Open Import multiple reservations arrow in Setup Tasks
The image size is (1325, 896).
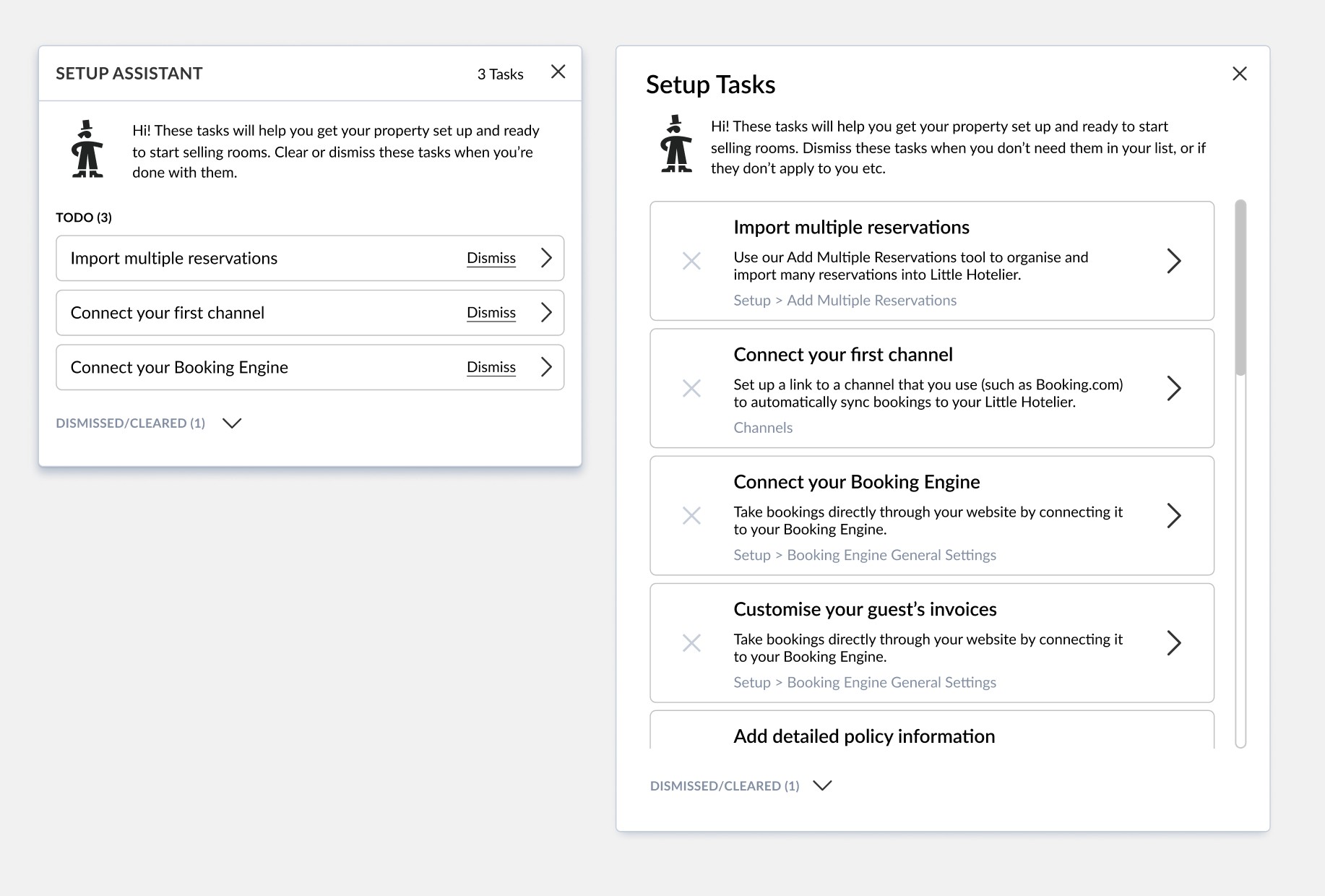[1173, 261]
